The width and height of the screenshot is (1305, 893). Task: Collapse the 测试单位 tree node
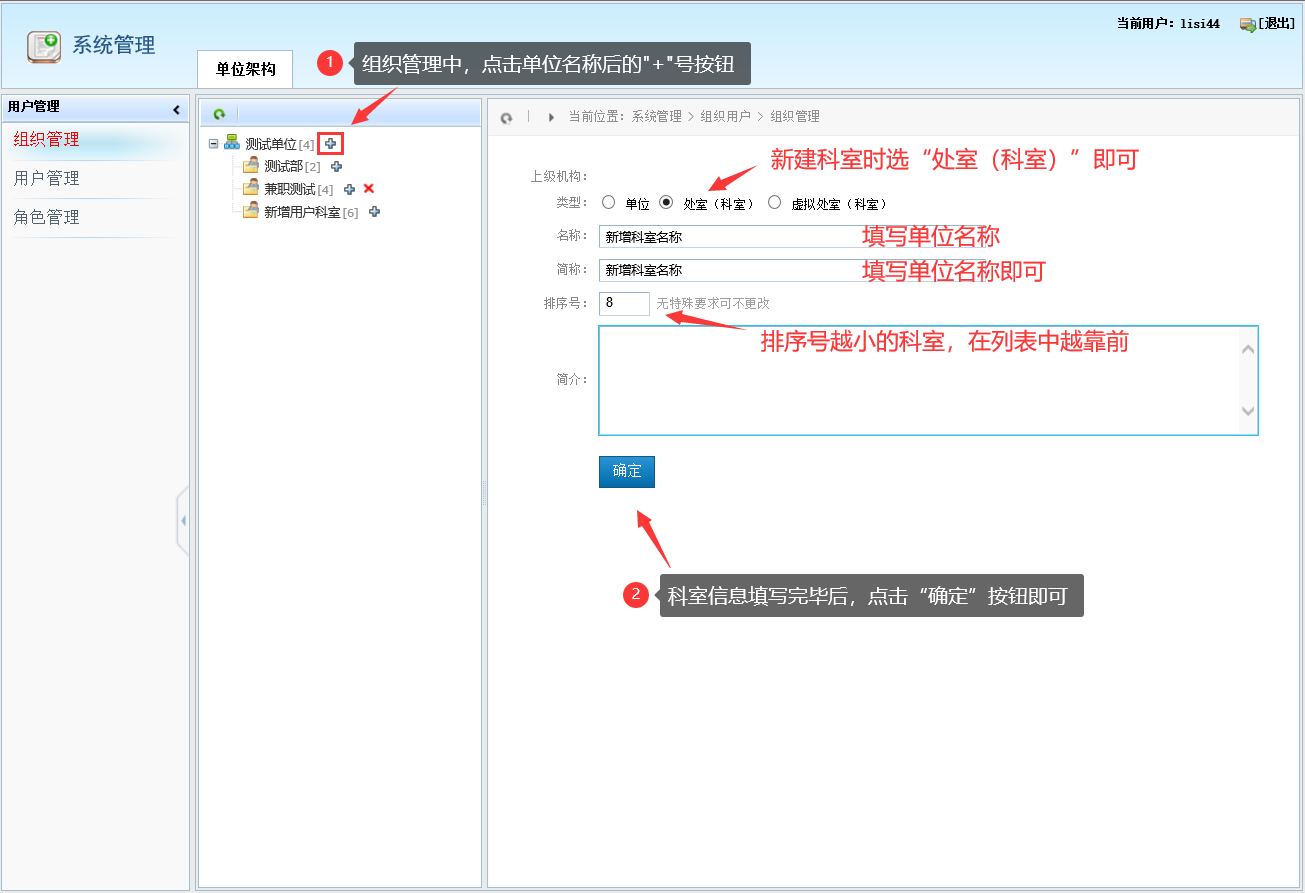coord(213,144)
